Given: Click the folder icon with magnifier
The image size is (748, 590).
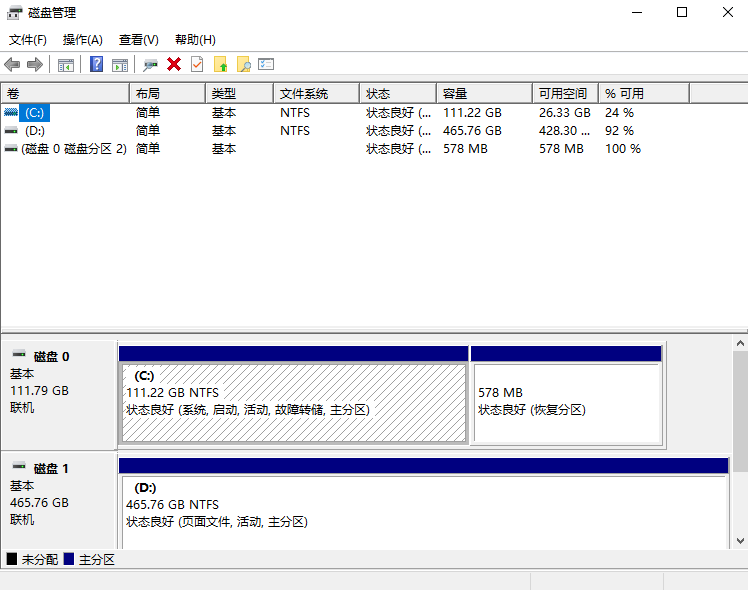Looking at the screenshot, I should 243,65.
